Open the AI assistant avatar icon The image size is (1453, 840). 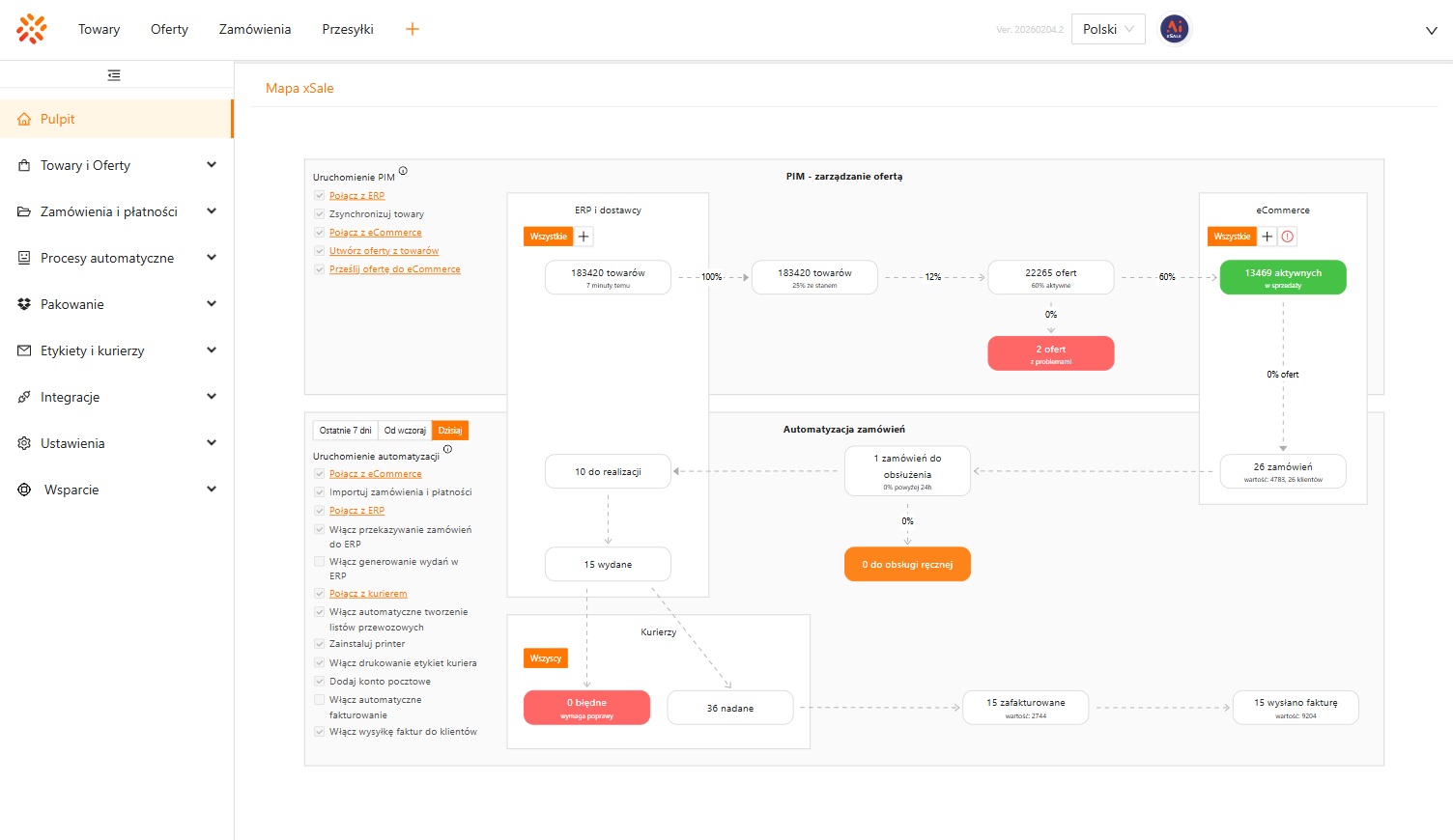1174,29
